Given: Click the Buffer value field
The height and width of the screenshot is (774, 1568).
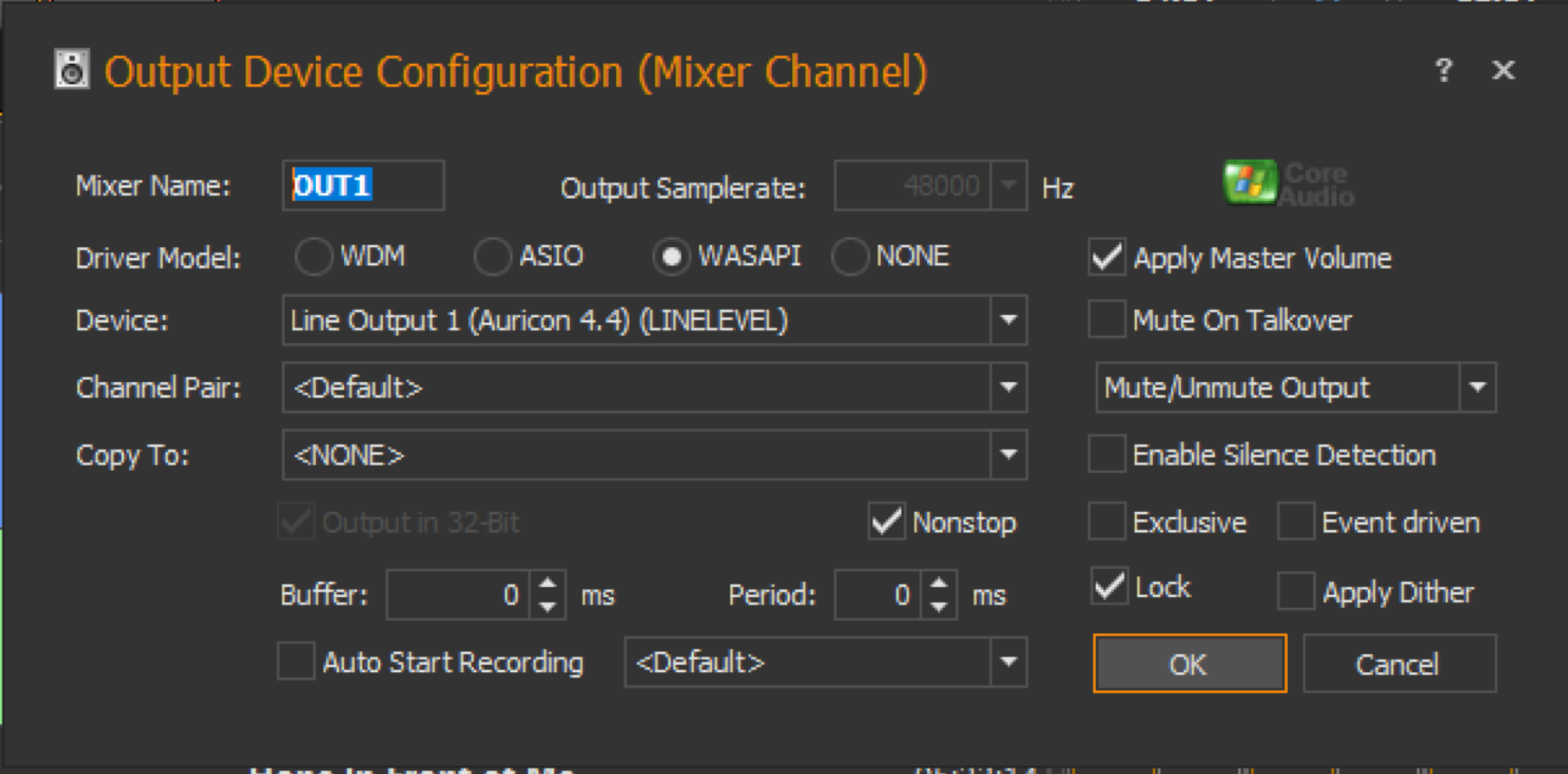Looking at the screenshot, I should pos(457,595).
